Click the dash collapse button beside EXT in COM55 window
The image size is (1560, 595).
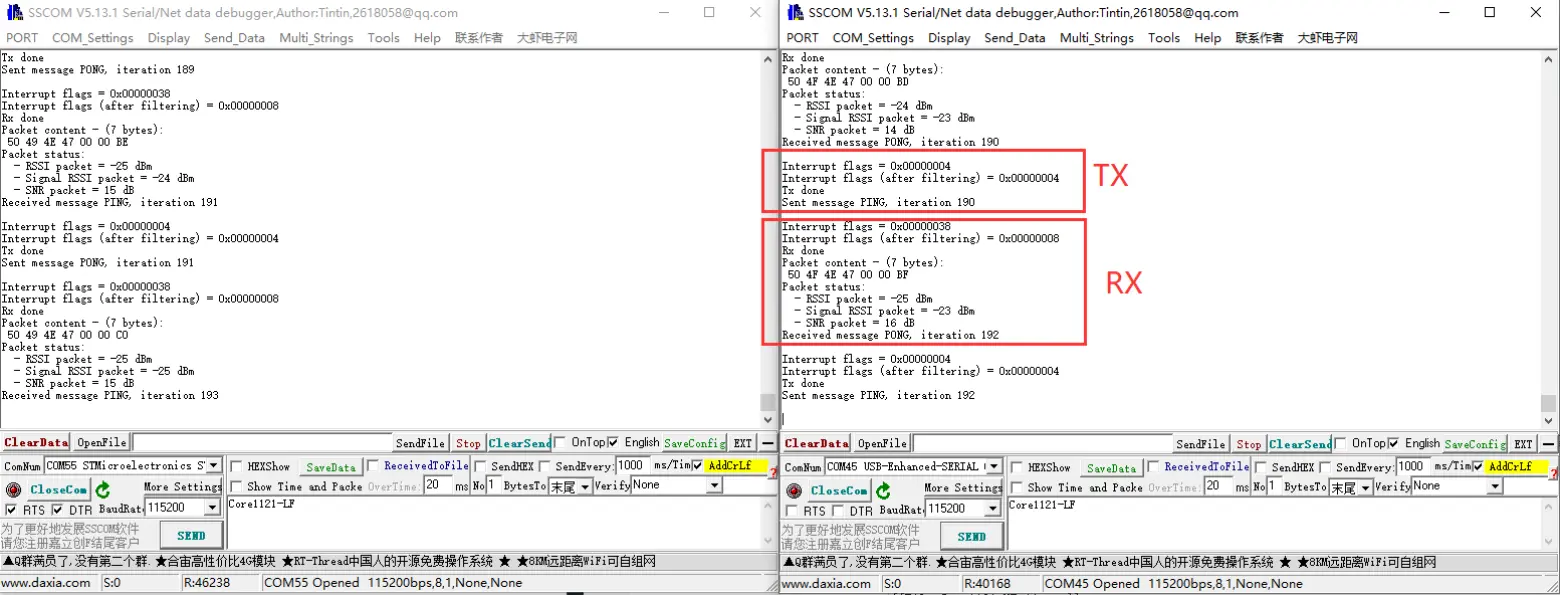pyautogui.click(x=768, y=443)
